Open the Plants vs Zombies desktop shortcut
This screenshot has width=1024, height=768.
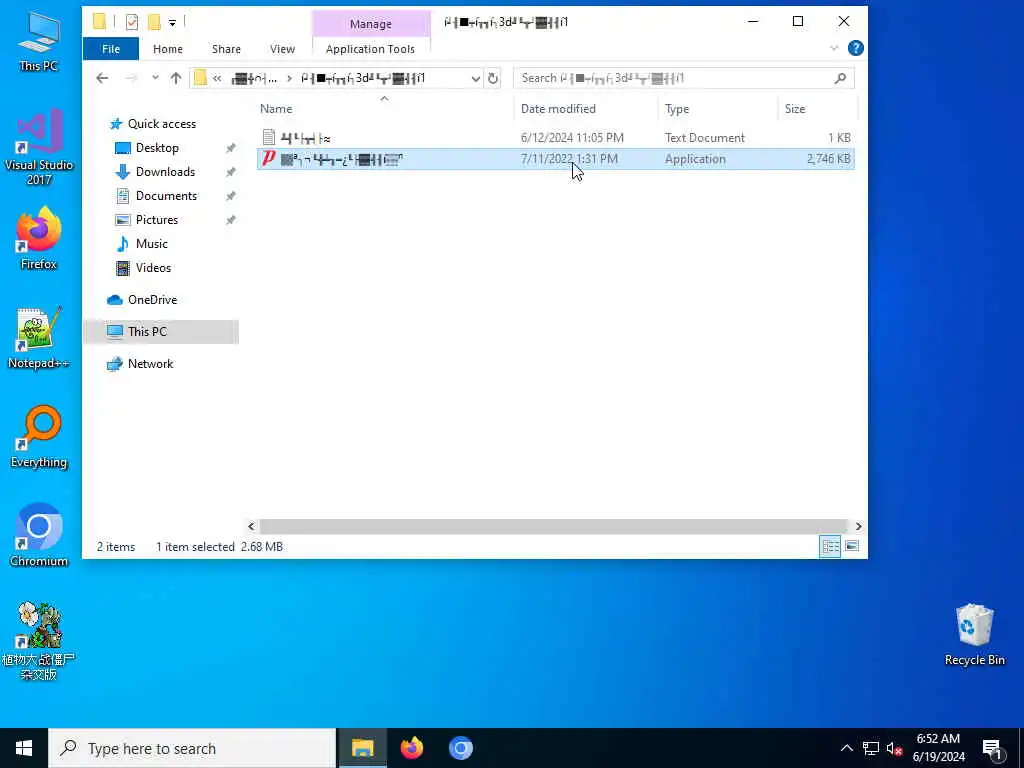[39, 641]
